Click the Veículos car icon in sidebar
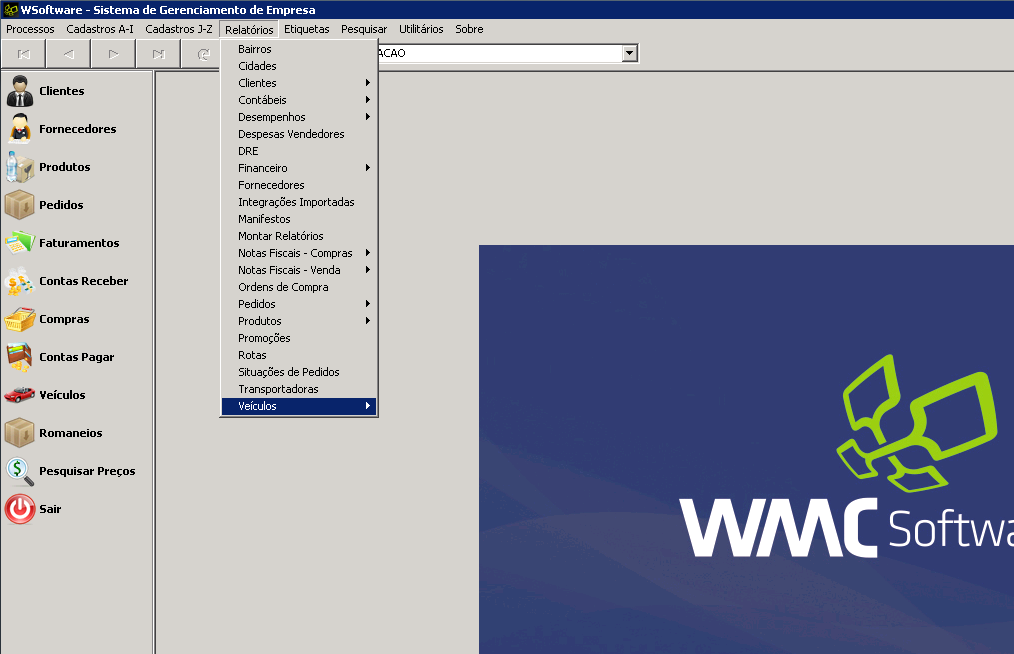 click(x=20, y=395)
